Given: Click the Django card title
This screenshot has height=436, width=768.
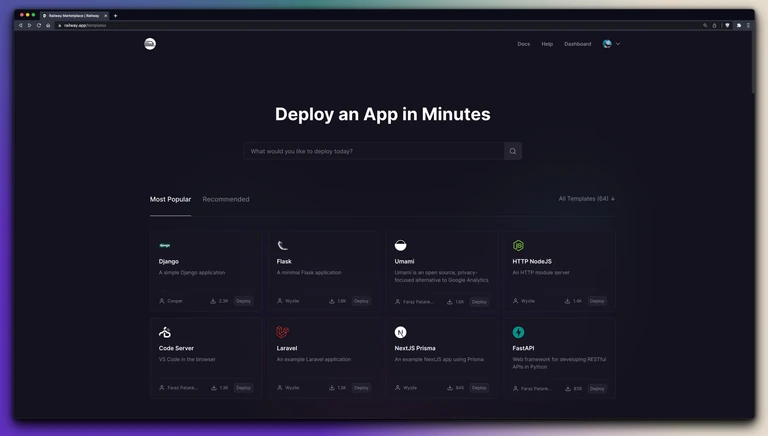Looking at the screenshot, I should pos(168,262).
